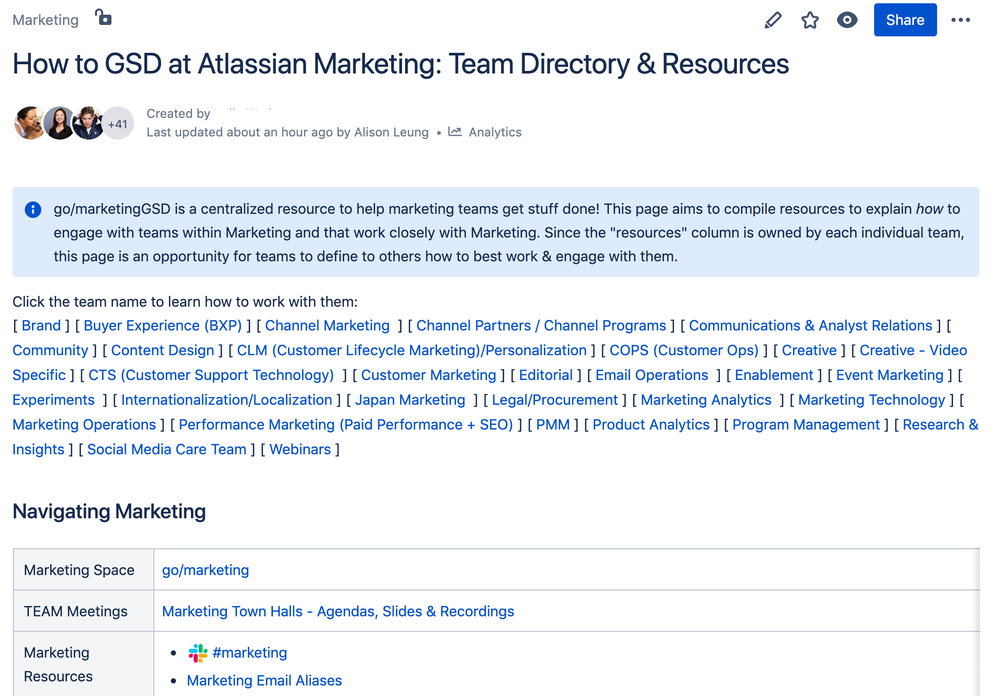
Task: Select the Marketing Resources table cell
Action: click(83, 664)
